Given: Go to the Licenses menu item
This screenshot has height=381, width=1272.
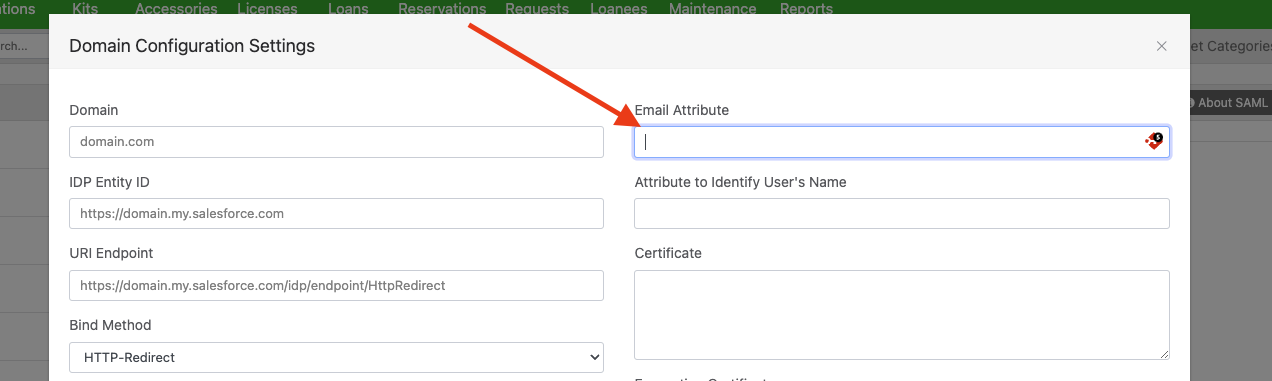Looking at the screenshot, I should (x=267, y=9).
